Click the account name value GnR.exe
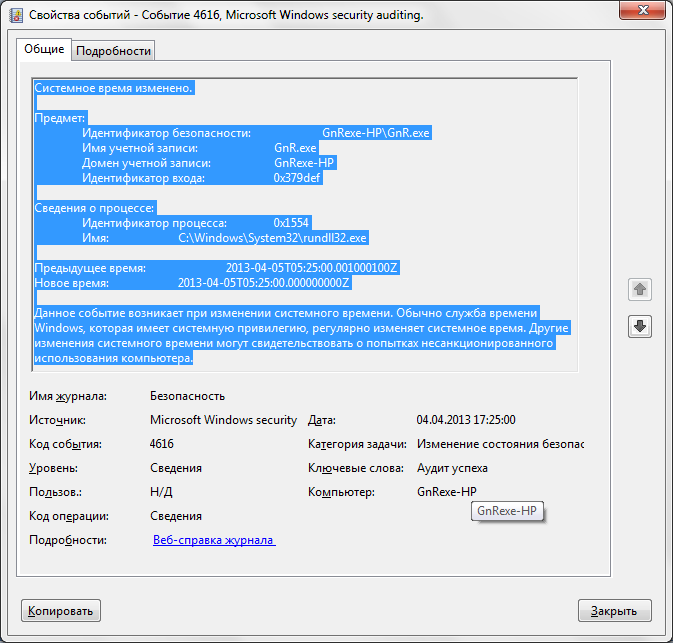This screenshot has width=673, height=643. [x=295, y=148]
